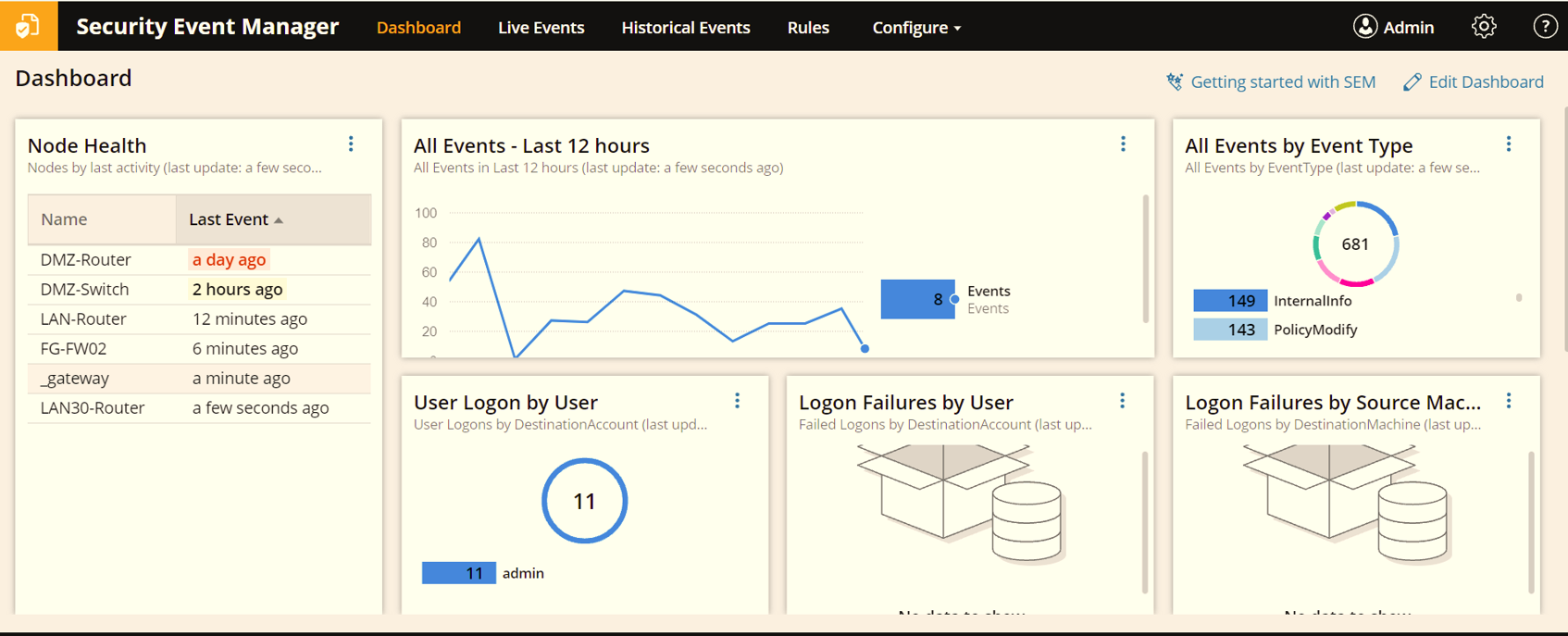Sort Node Health by Last Event column
Viewport: 1568px width, 636px height.
click(274, 219)
